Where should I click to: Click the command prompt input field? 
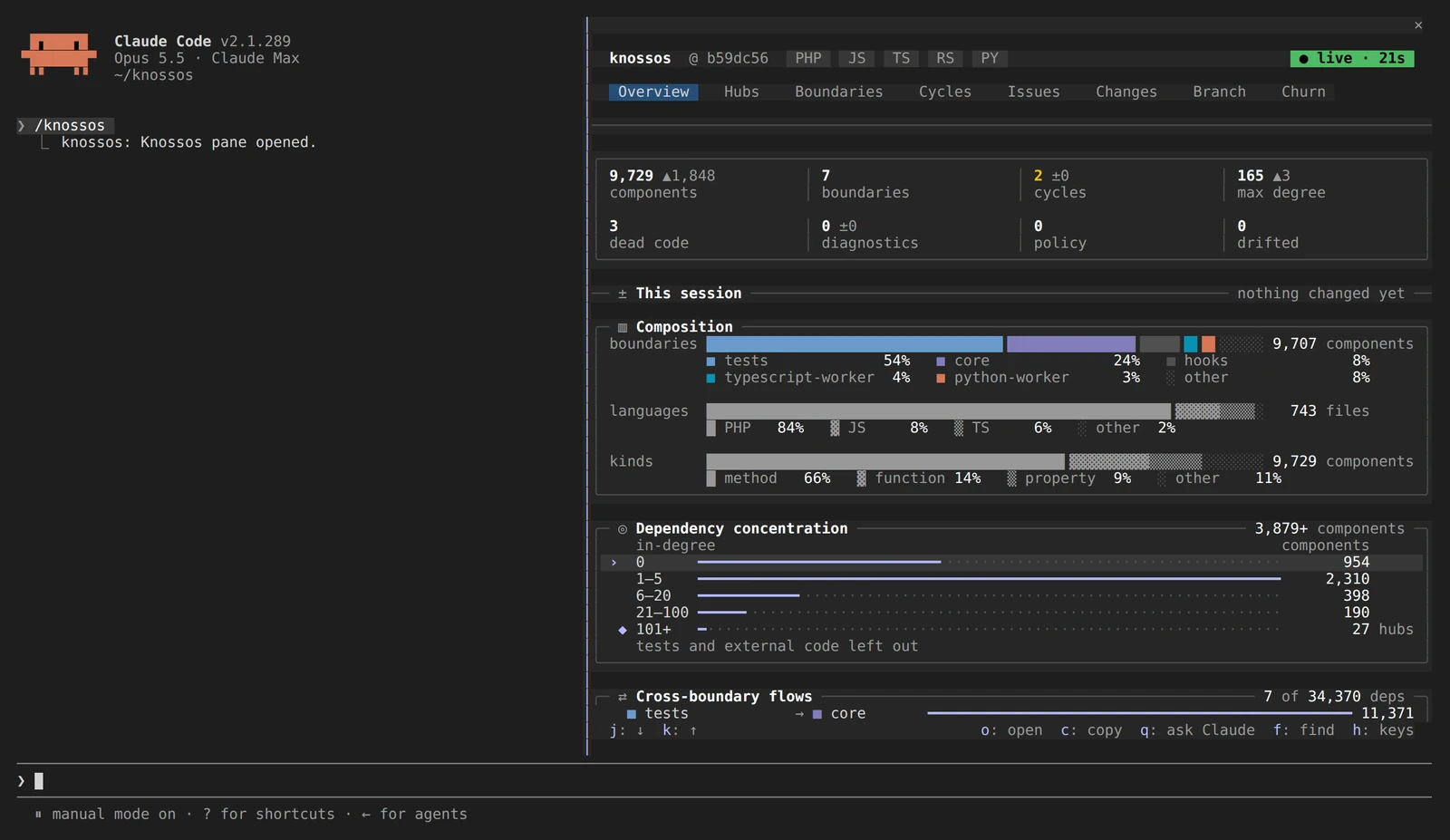pos(724,781)
